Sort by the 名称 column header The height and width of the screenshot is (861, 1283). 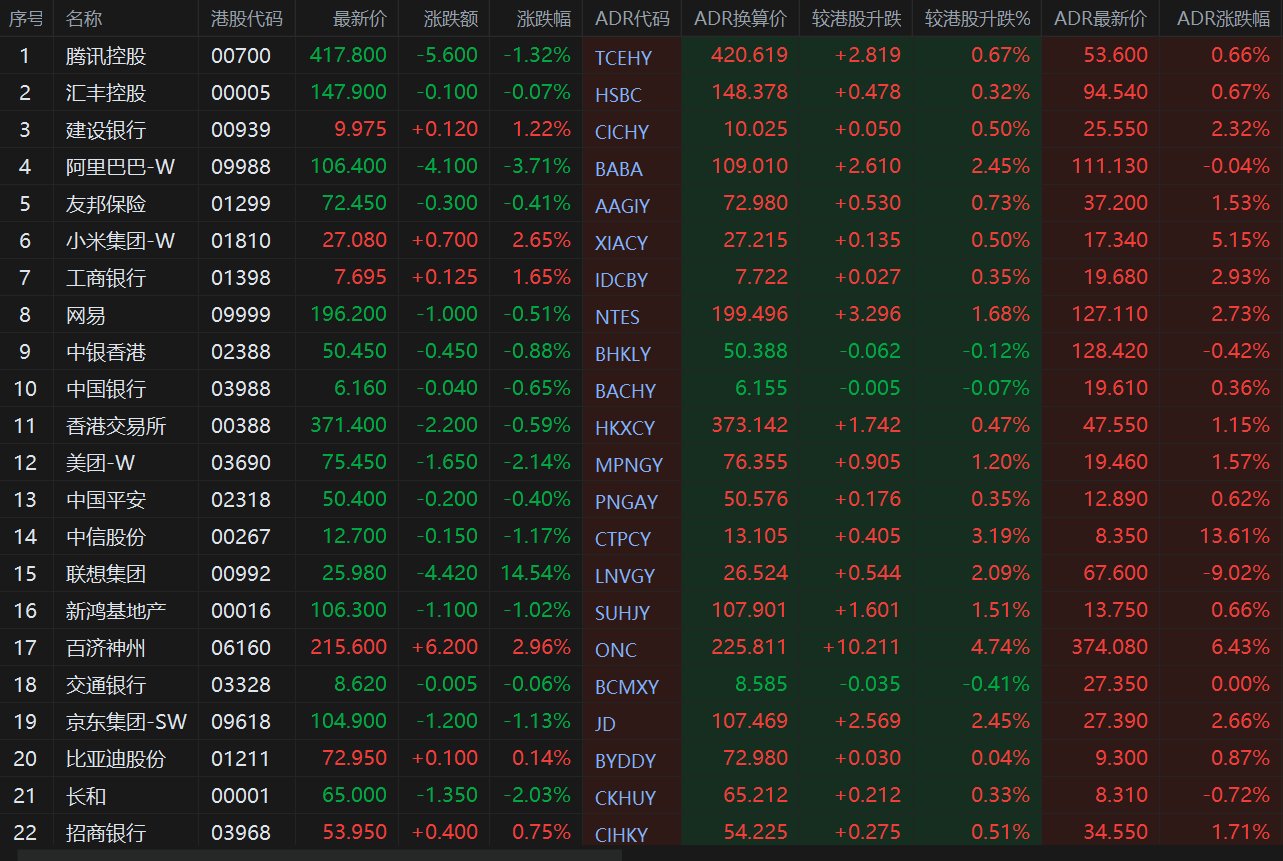pos(84,19)
